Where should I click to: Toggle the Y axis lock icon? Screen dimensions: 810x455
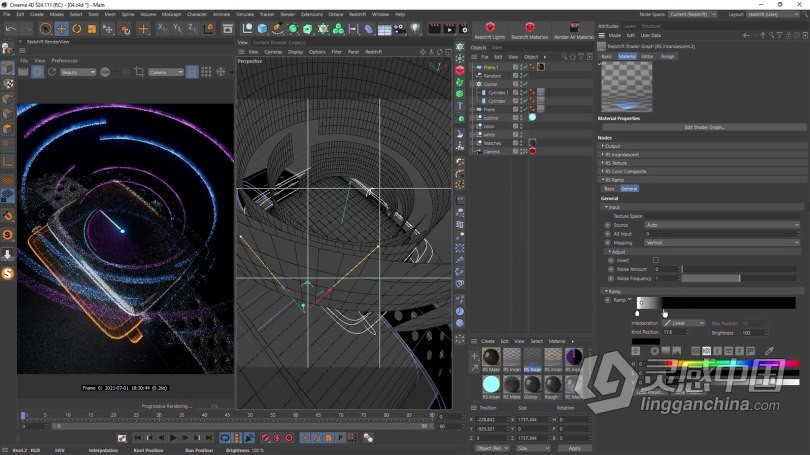(177, 29)
